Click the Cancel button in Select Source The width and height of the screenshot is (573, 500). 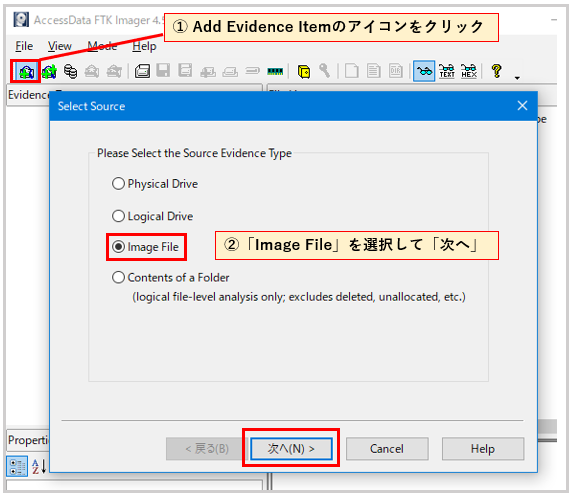coord(387,448)
